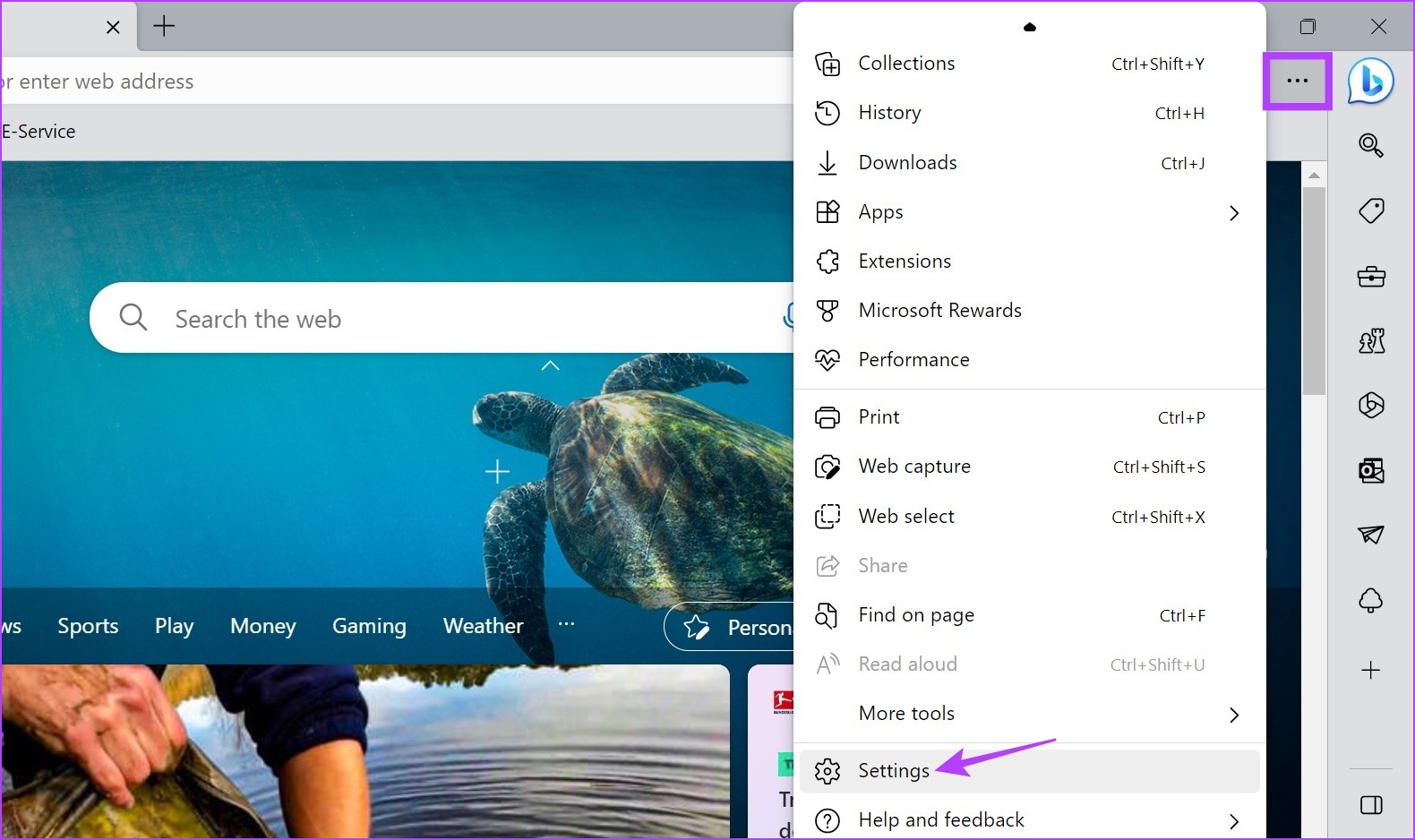This screenshot has width=1415, height=840.
Task: Open the Outlook icon in sidebar
Action: pyautogui.click(x=1370, y=470)
